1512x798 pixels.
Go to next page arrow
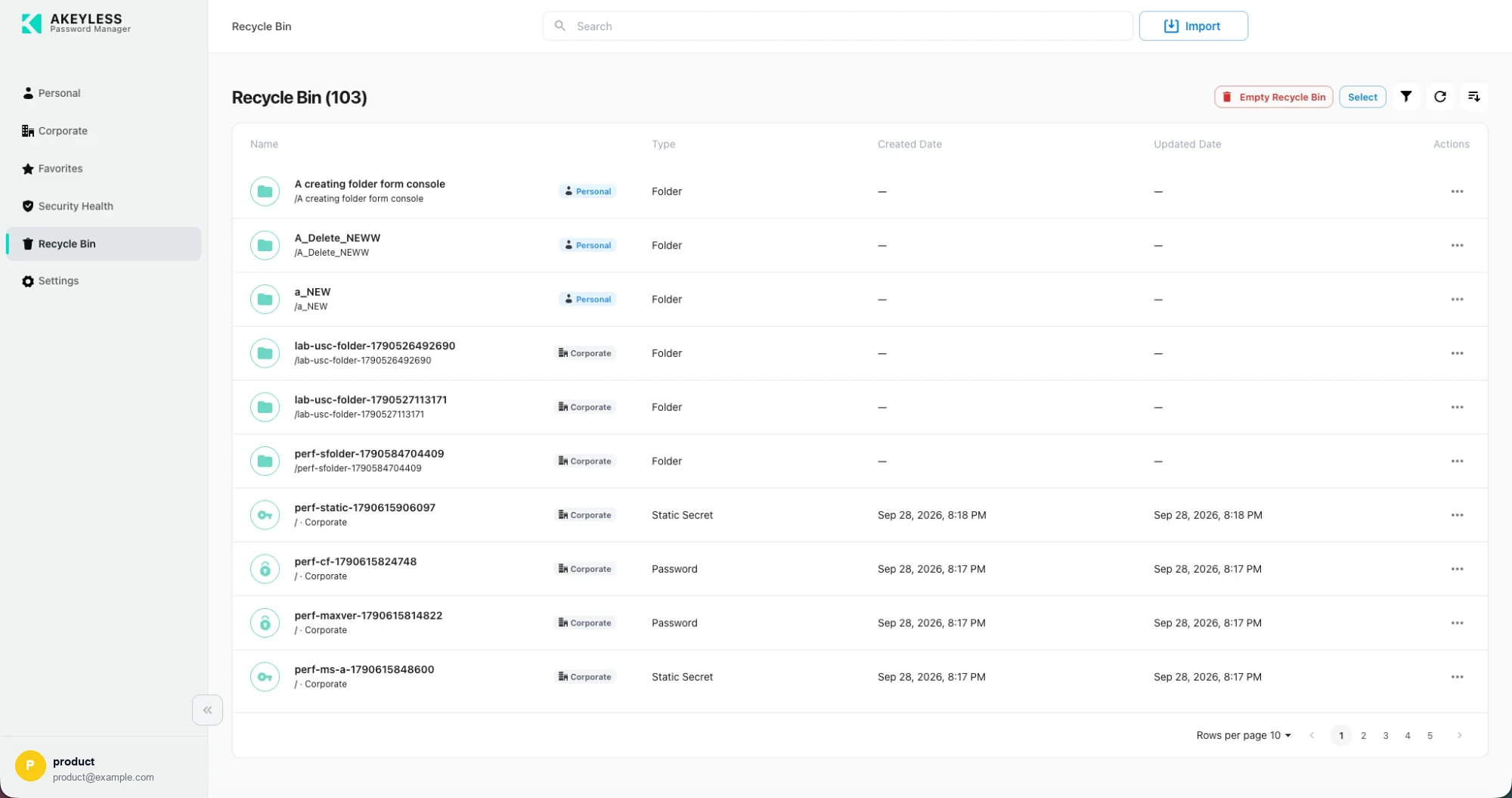(1459, 735)
